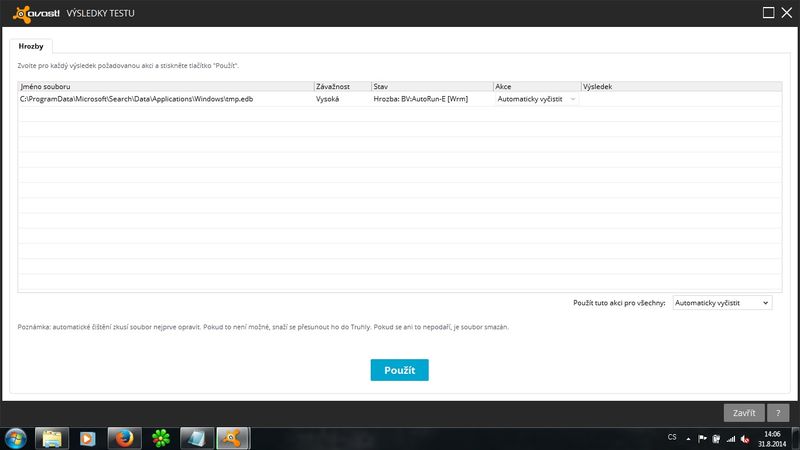
Task: Open Akce dropdown for tmp.edb row
Action: [537, 100]
